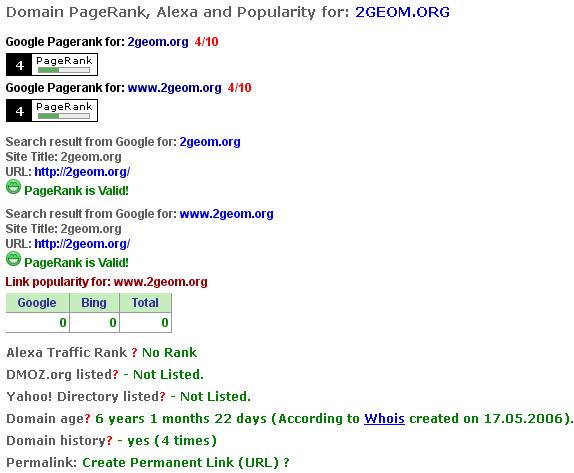The width and height of the screenshot is (574, 473).
Task: Click Create Permanent Link (URL)
Action: pyautogui.click(x=180, y=462)
